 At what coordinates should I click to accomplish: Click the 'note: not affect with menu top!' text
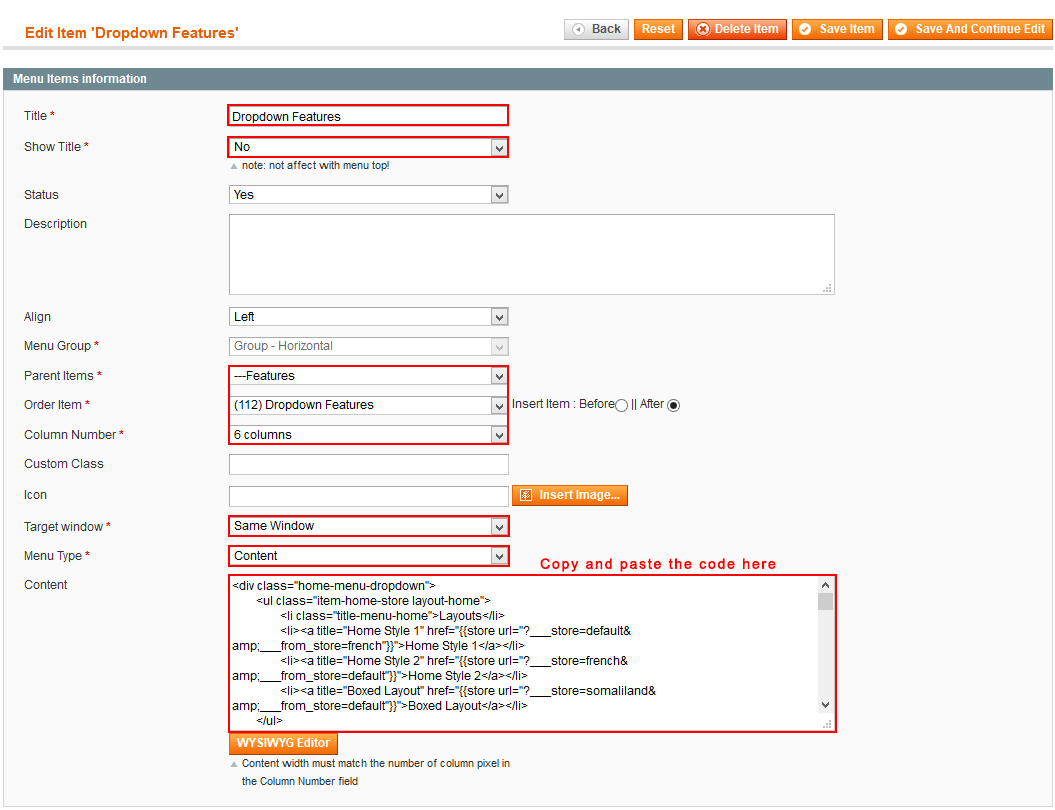(x=316, y=165)
